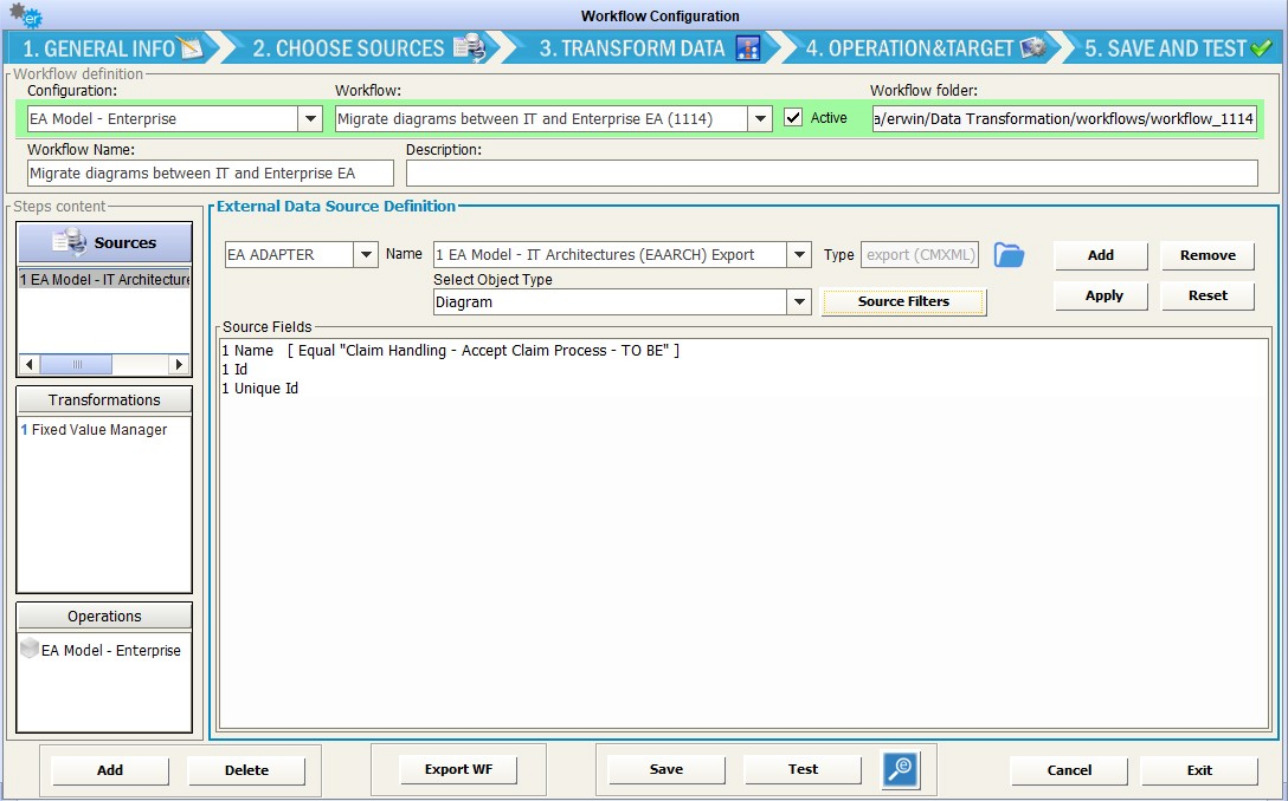Click the Description input field
The height and width of the screenshot is (801, 1288).
point(832,173)
